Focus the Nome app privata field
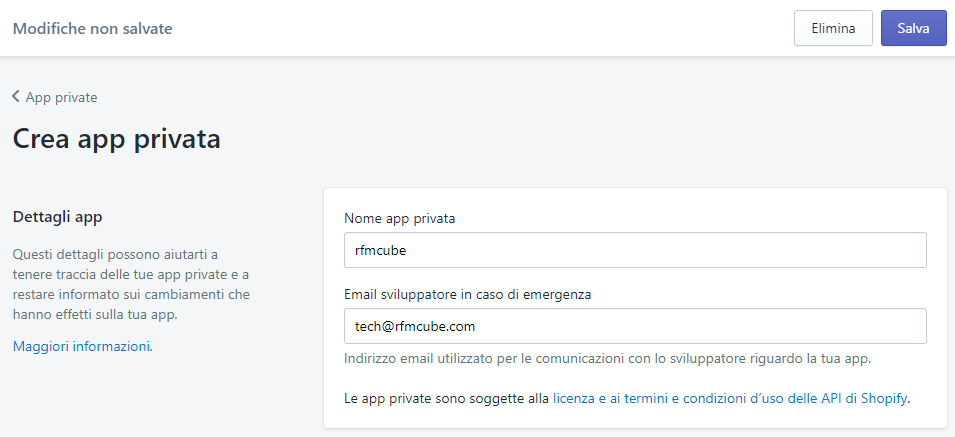Viewport: 955px width, 437px height. pyautogui.click(x=635, y=250)
